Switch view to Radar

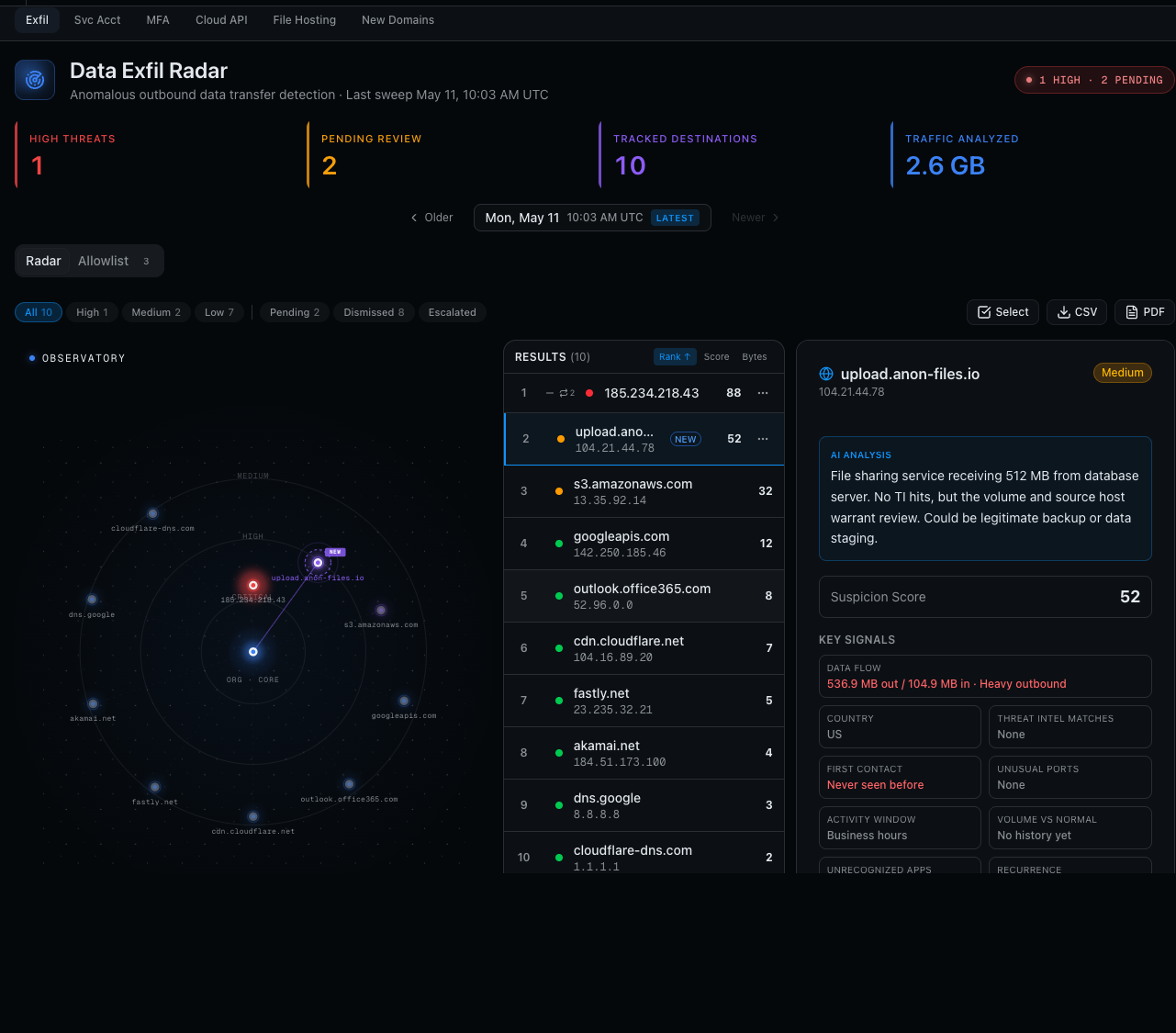pos(43,261)
